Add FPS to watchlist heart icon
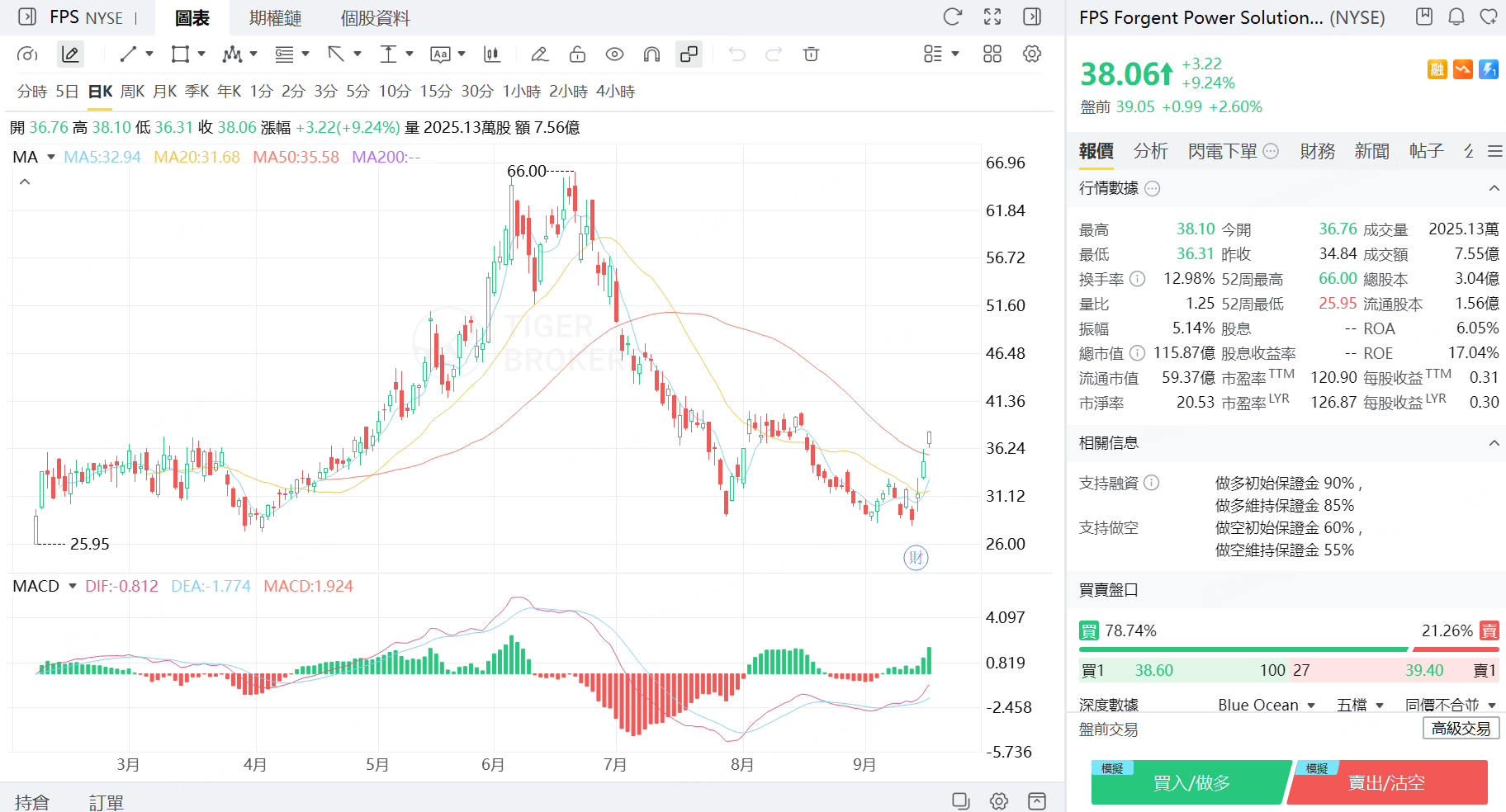 (x=1489, y=17)
